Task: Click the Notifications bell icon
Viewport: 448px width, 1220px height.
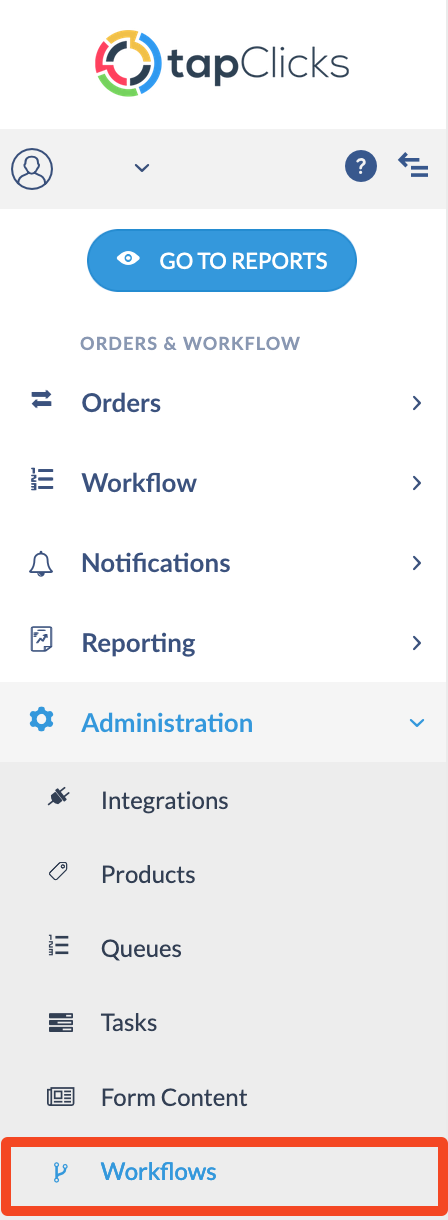Action: [41, 563]
